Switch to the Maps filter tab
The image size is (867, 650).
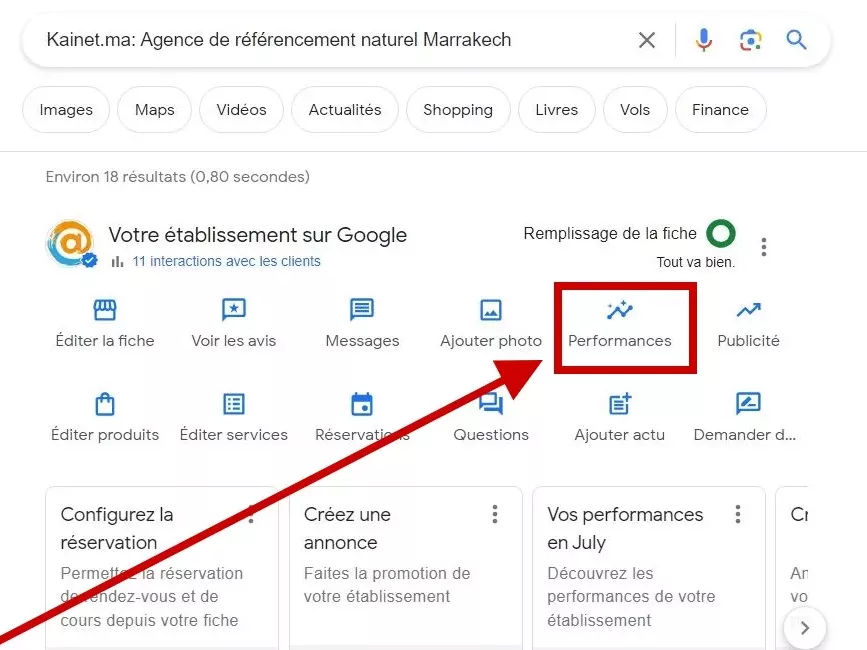(154, 109)
